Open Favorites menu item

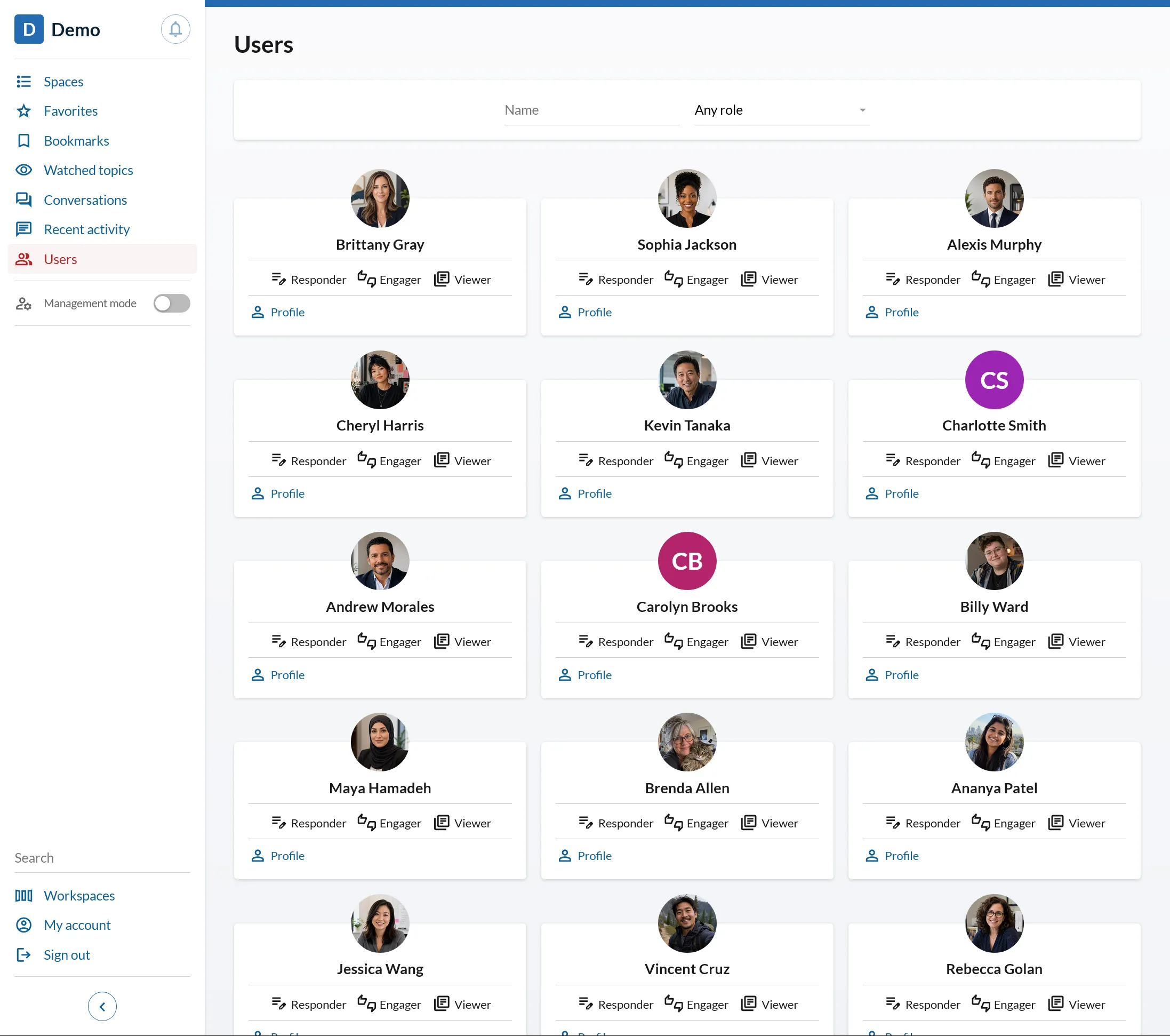[70, 110]
